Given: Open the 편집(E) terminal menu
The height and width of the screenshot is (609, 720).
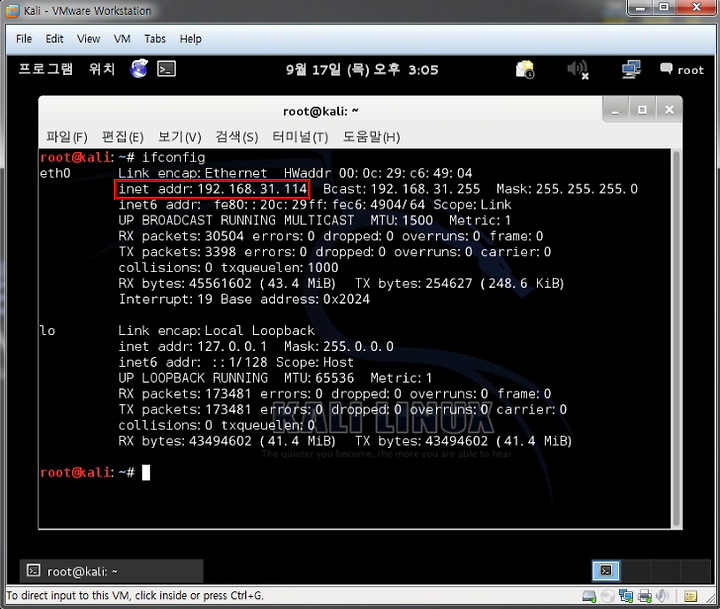Looking at the screenshot, I should tap(123, 136).
